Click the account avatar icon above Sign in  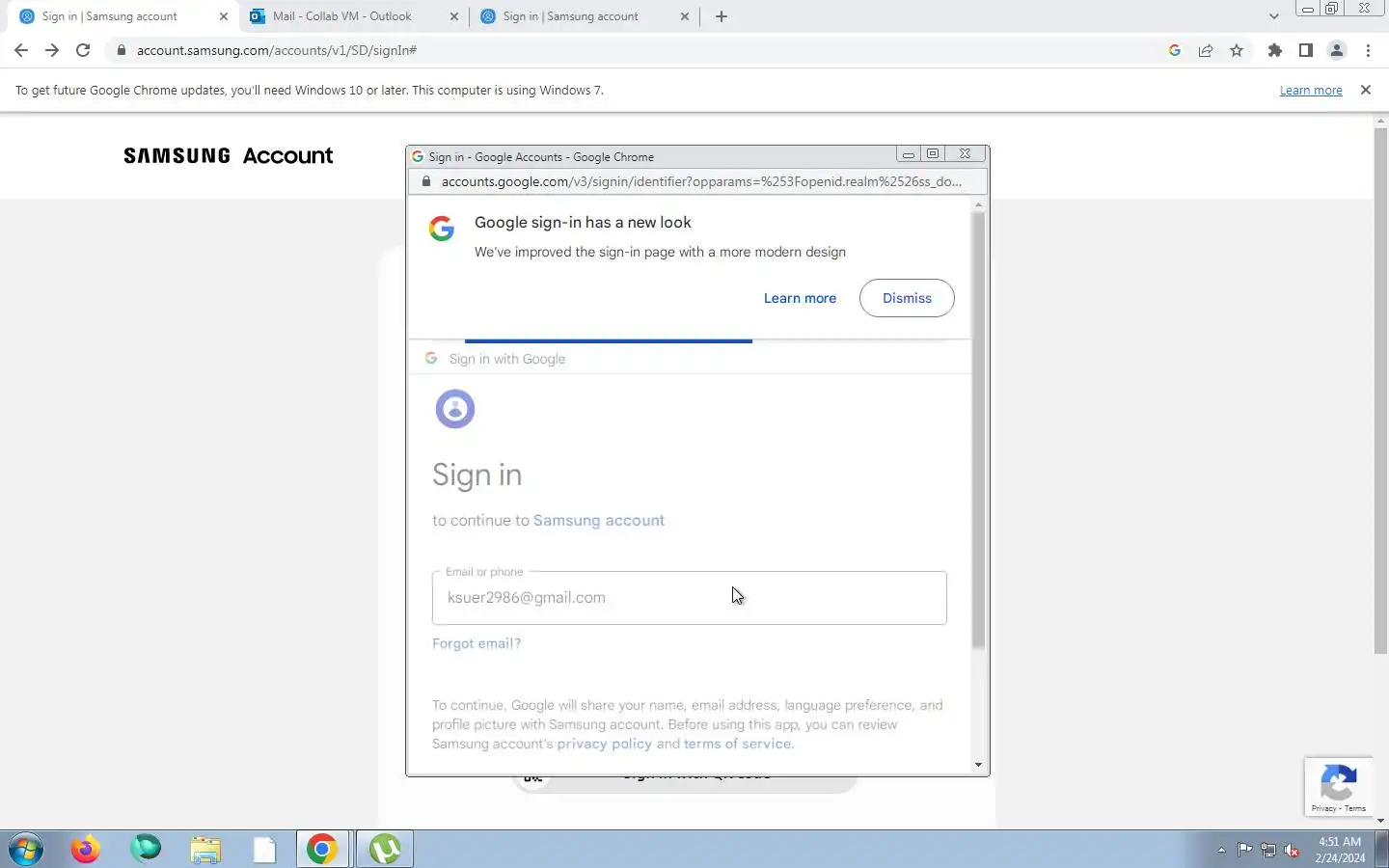point(455,409)
